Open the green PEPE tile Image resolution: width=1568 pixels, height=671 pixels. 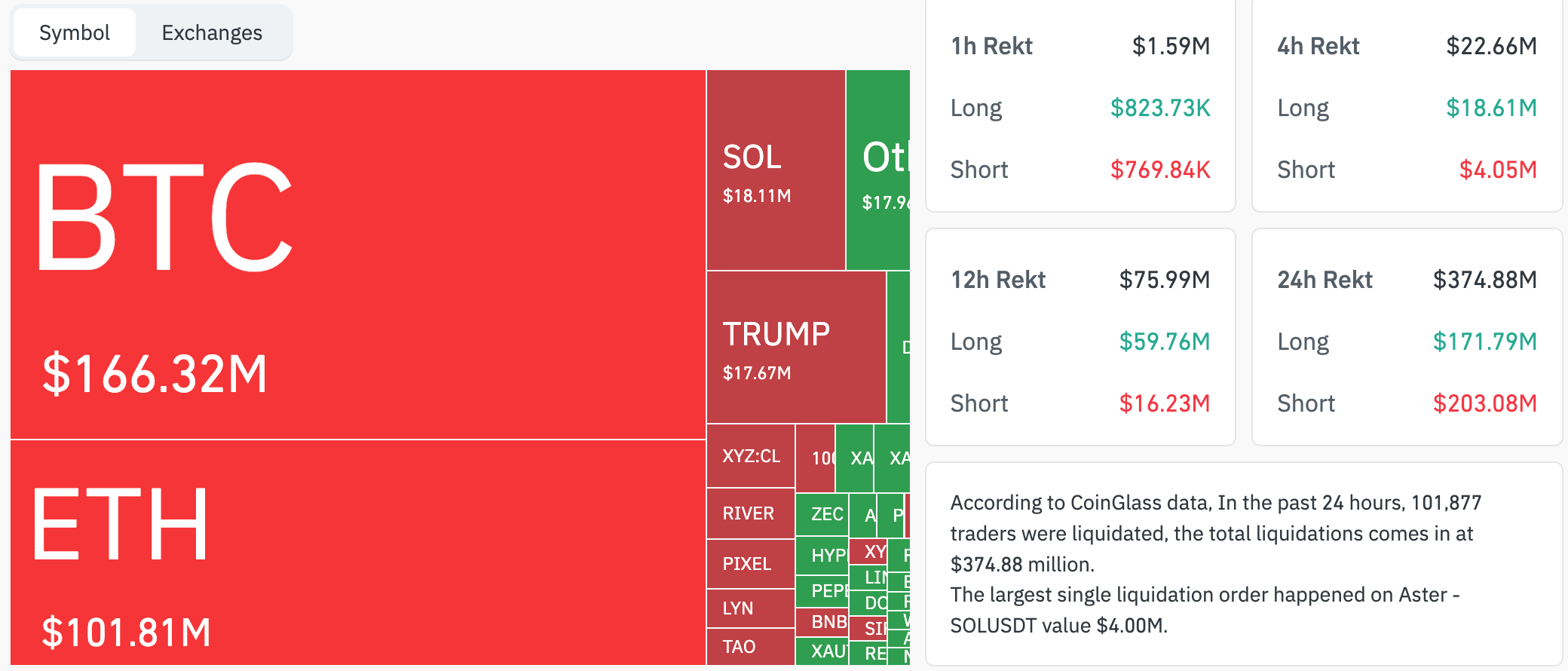822,591
